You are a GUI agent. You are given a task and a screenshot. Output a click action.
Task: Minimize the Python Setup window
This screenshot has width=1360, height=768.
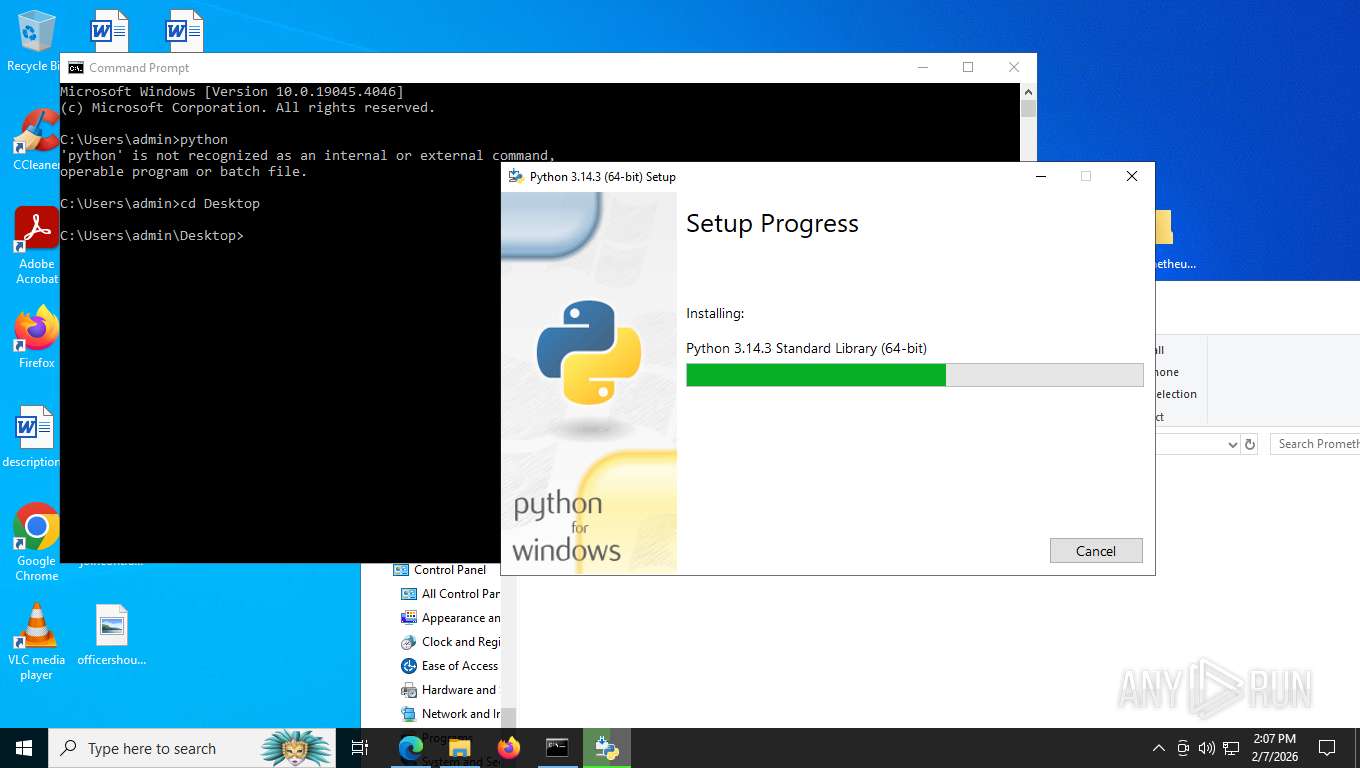(1041, 176)
